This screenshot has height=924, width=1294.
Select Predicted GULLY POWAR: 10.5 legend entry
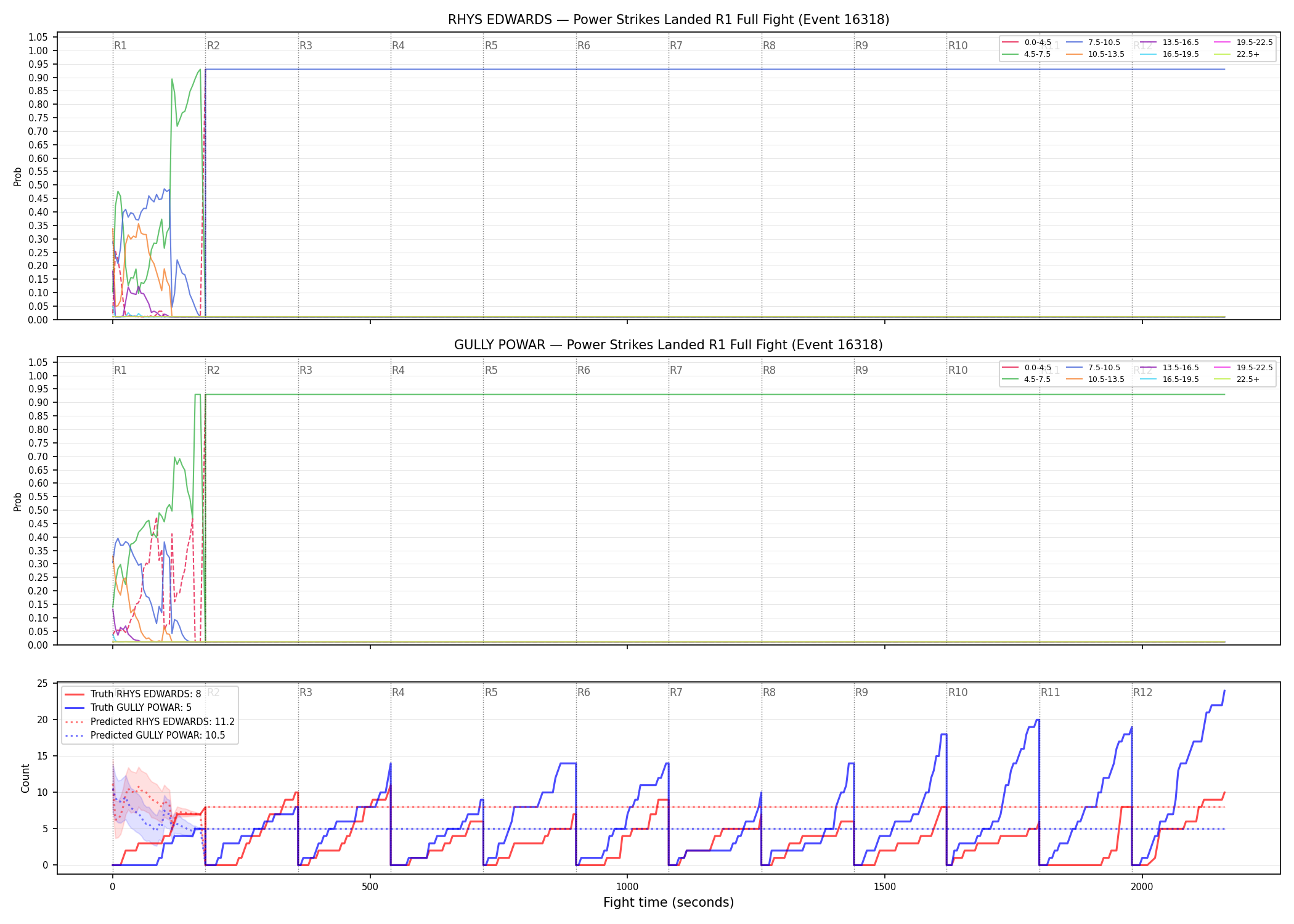coord(145,736)
